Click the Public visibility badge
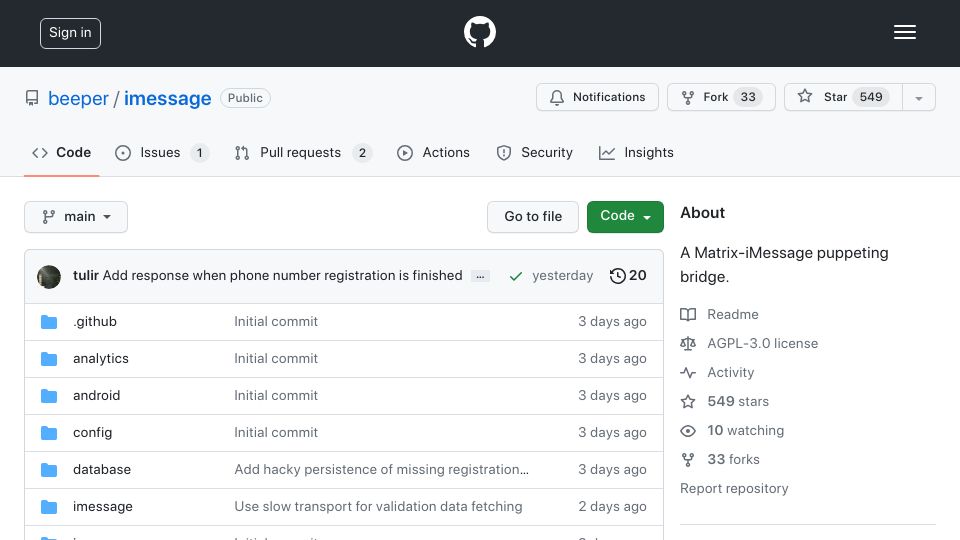This screenshot has width=960, height=540. click(x=246, y=98)
